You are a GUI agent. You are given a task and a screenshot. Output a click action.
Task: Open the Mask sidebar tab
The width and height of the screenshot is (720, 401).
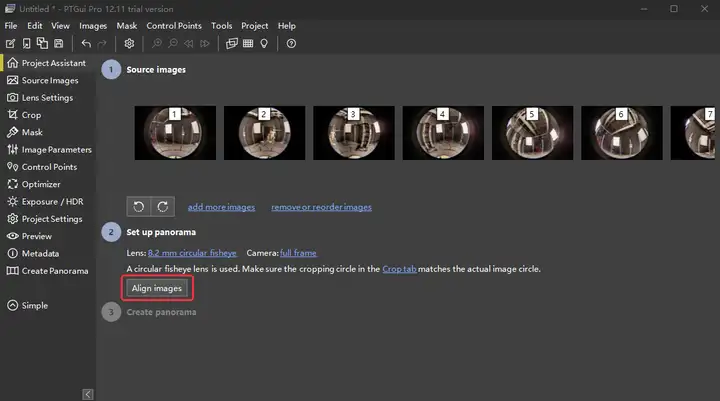[x=25, y=132]
